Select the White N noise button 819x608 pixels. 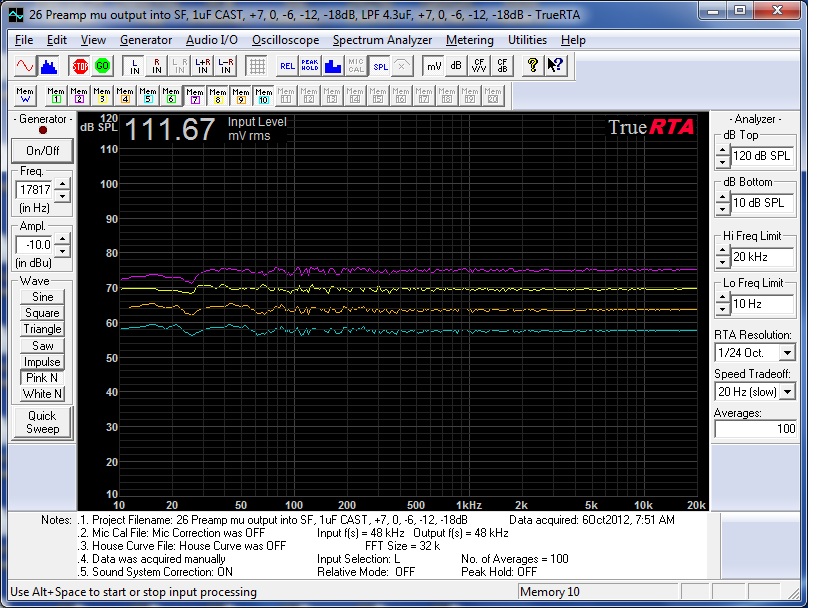pos(42,394)
